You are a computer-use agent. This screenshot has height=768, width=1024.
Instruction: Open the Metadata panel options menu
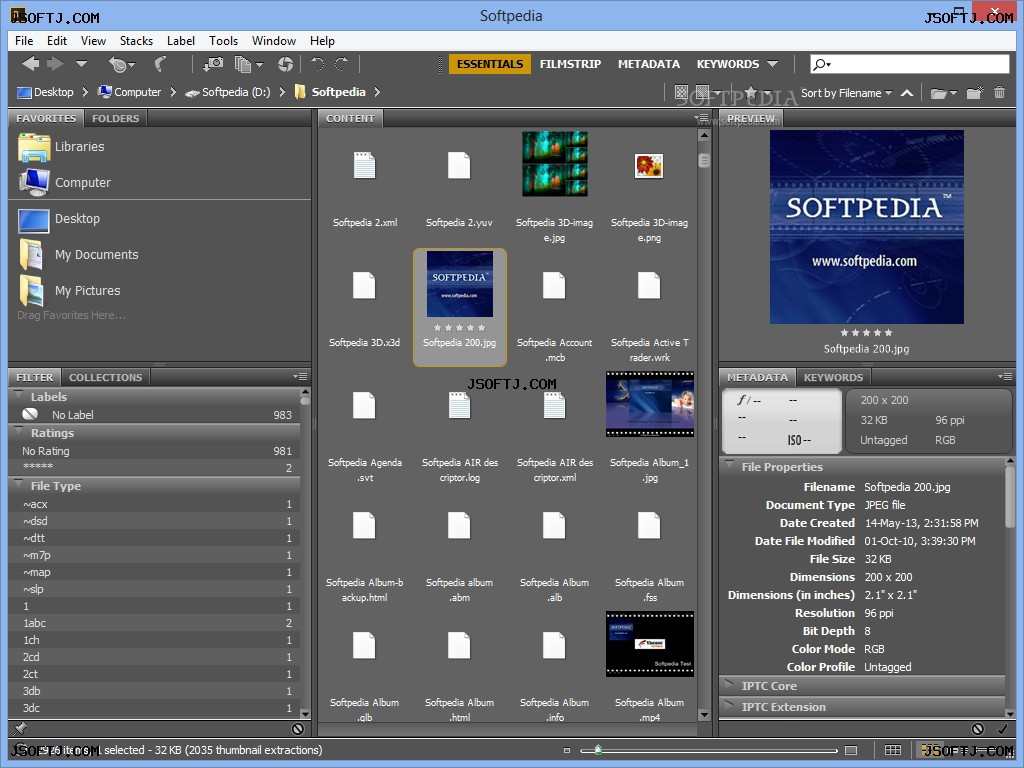click(x=1004, y=377)
